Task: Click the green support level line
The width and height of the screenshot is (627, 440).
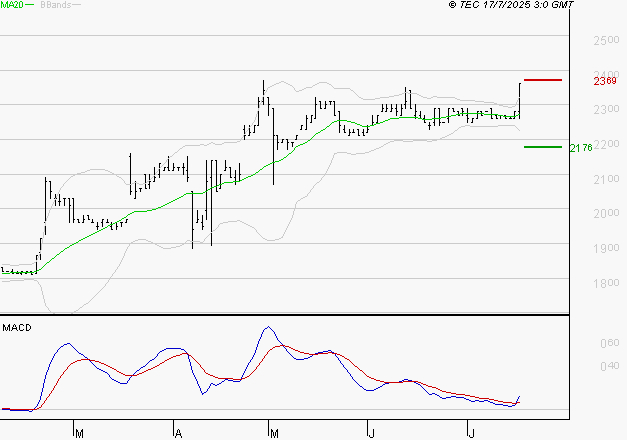Action: [543, 147]
